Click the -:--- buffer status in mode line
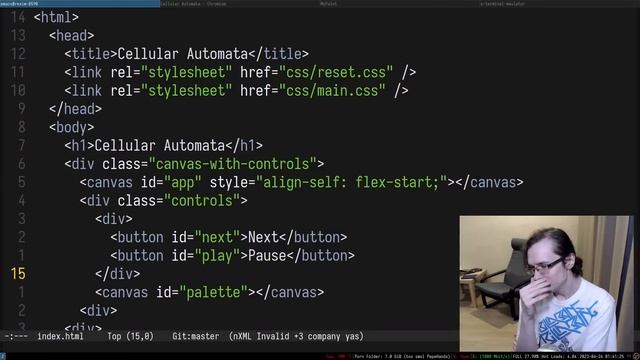 pyautogui.click(x=16, y=336)
